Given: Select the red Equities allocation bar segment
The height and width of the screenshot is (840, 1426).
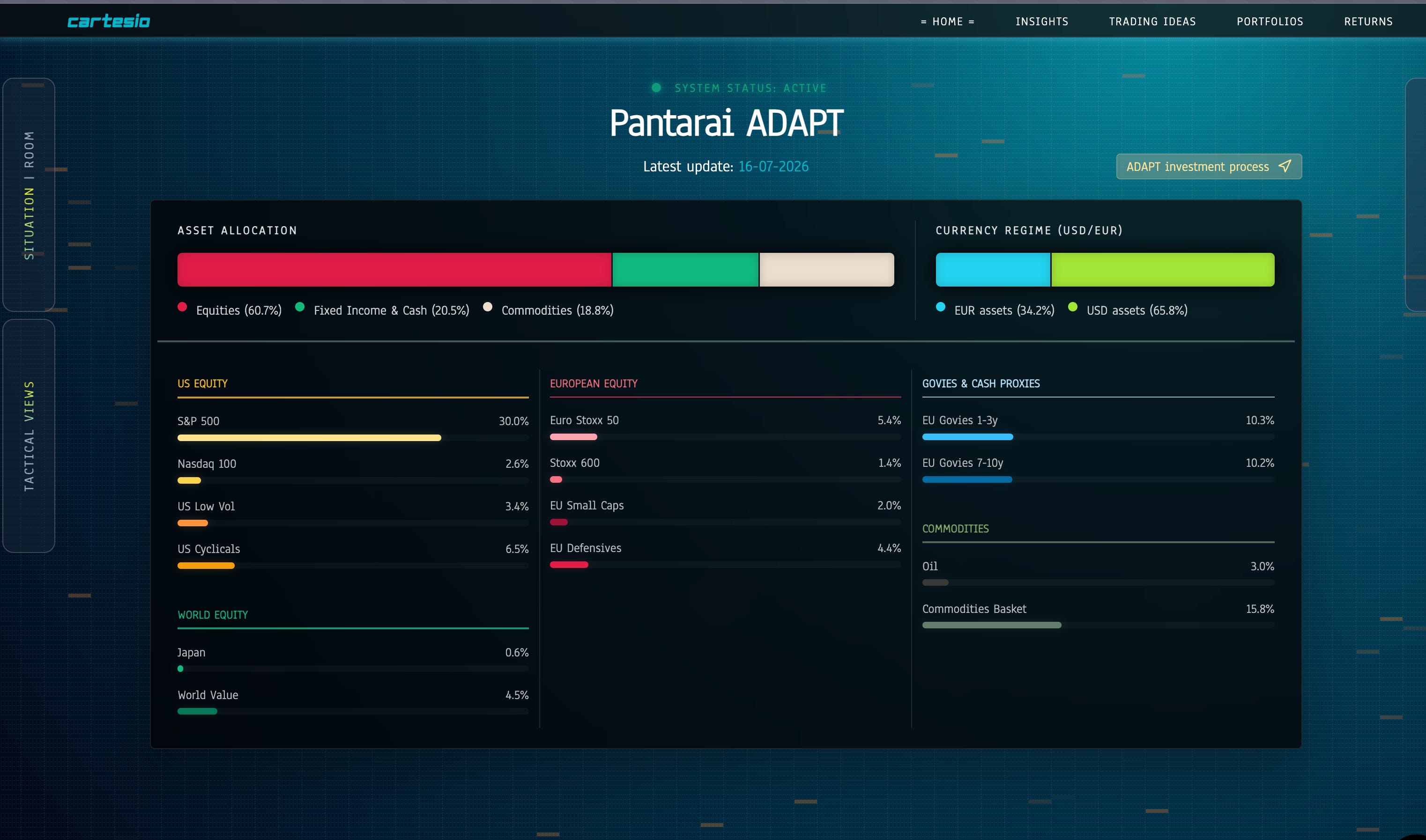Looking at the screenshot, I should (394, 269).
